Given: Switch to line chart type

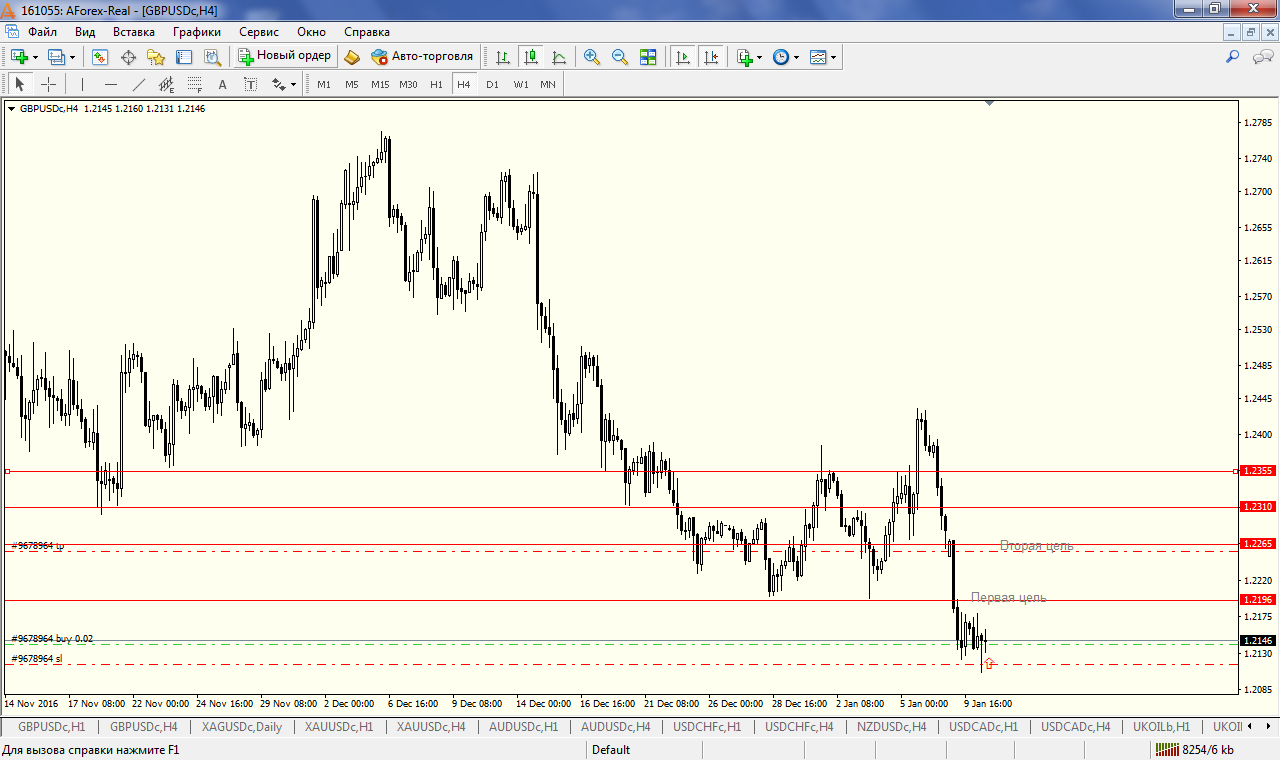Looking at the screenshot, I should [x=559, y=57].
